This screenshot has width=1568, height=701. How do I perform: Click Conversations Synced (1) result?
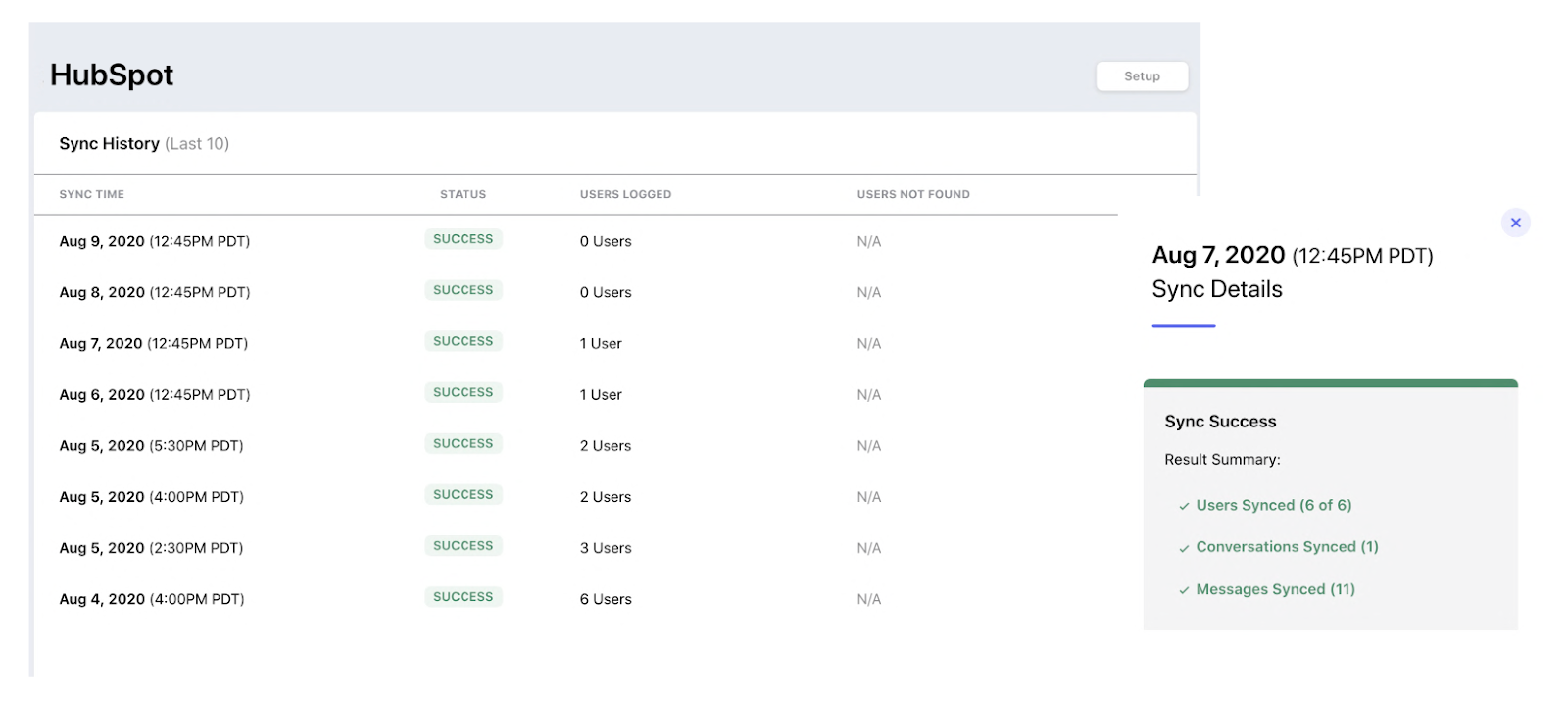click(x=1287, y=547)
